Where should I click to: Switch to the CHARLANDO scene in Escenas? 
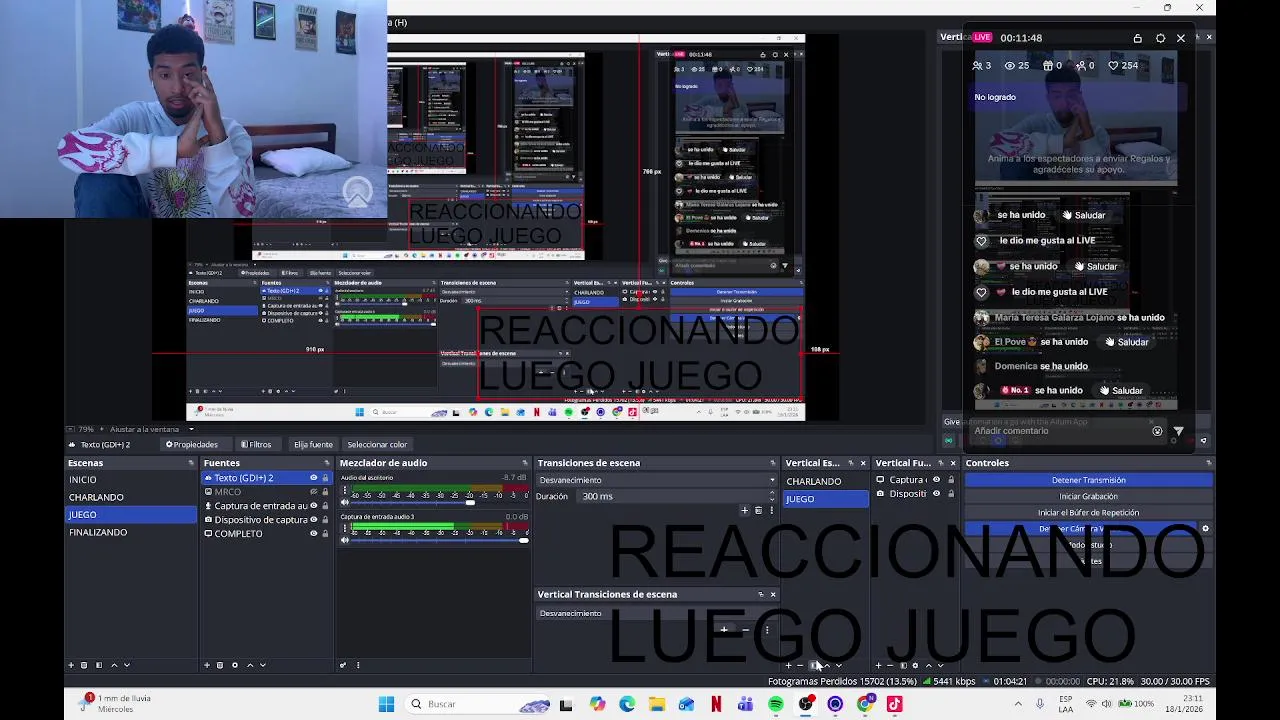[131, 497]
